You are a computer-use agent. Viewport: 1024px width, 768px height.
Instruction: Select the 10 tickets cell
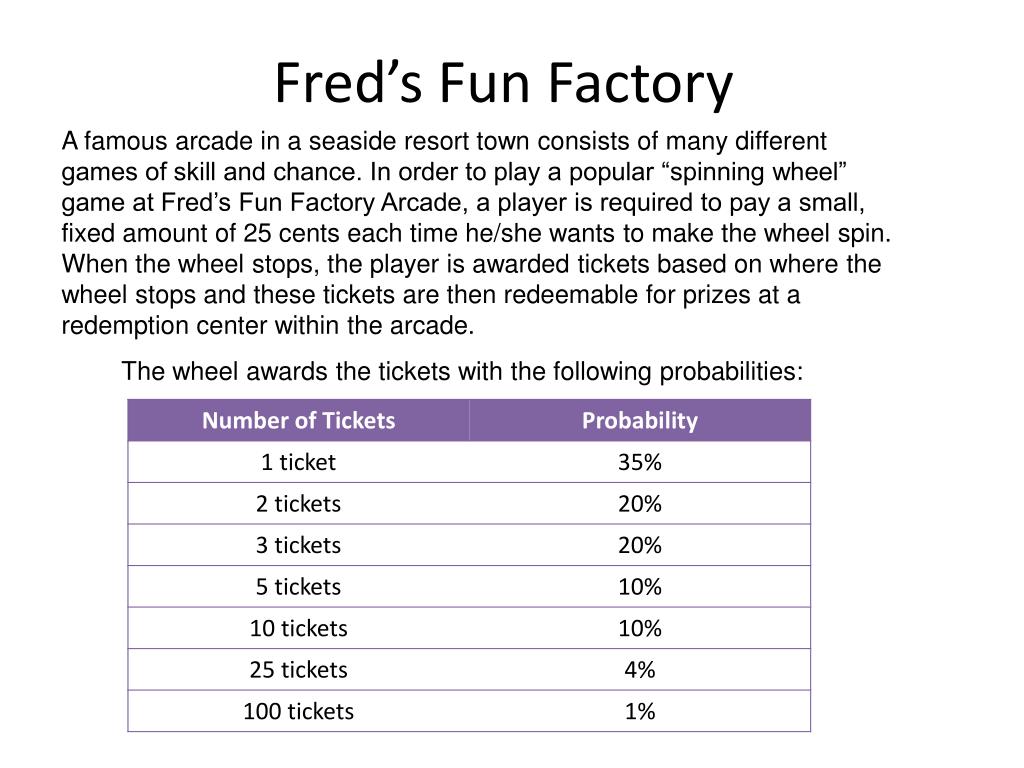coord(298,628)
